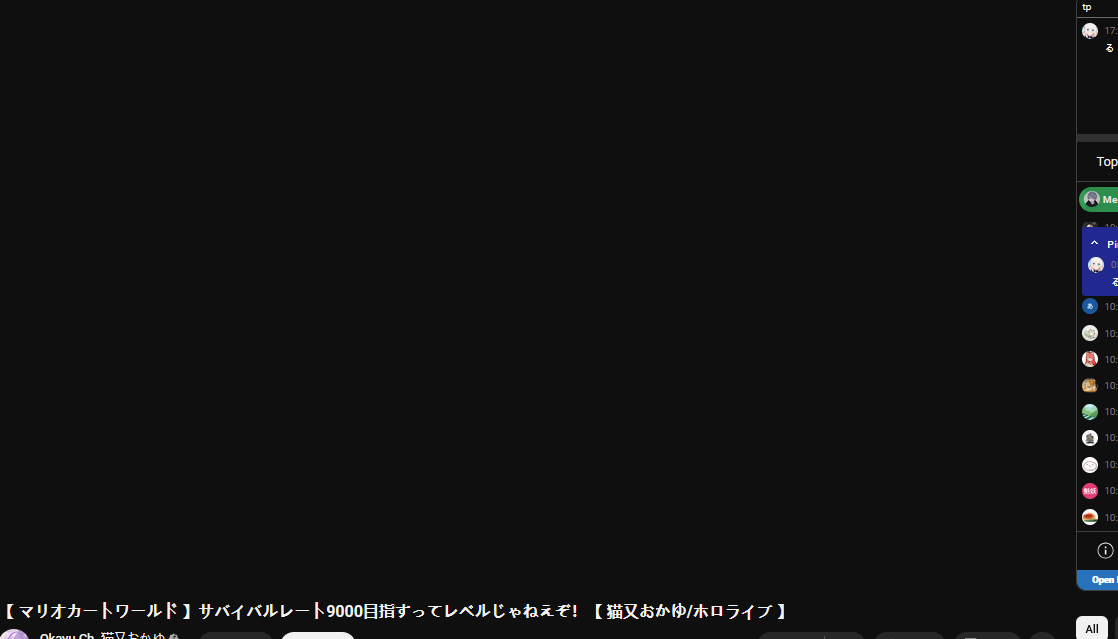The height and width of the screenshot is (639, 1118).
Task: Click the green member chip
Action: (x=1099, y=200)
